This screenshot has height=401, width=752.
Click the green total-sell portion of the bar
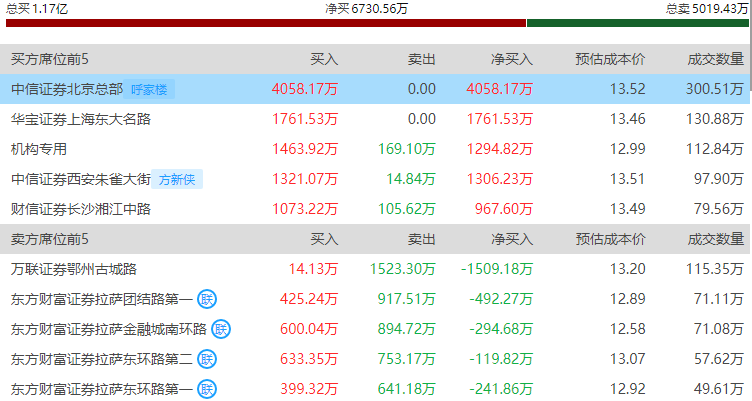(x=638, y=23)
